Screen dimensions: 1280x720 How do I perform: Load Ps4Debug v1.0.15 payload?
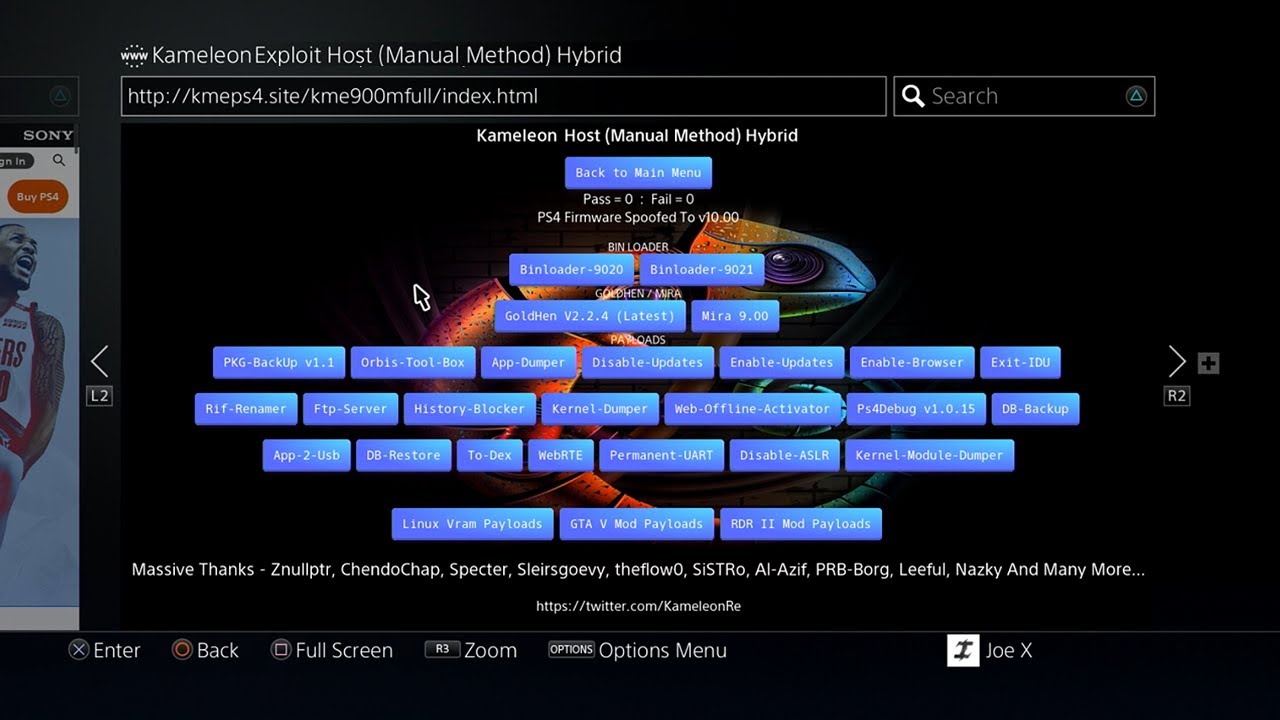click(916, 408)
